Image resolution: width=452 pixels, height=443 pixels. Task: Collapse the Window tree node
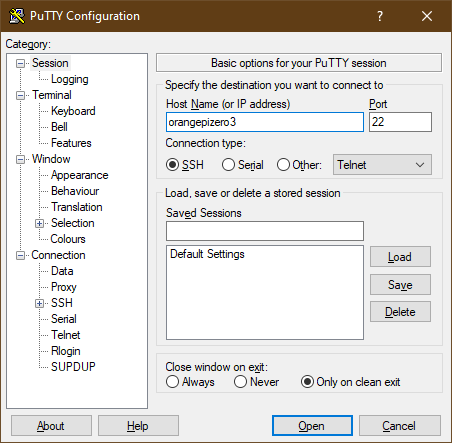[21, 159]
